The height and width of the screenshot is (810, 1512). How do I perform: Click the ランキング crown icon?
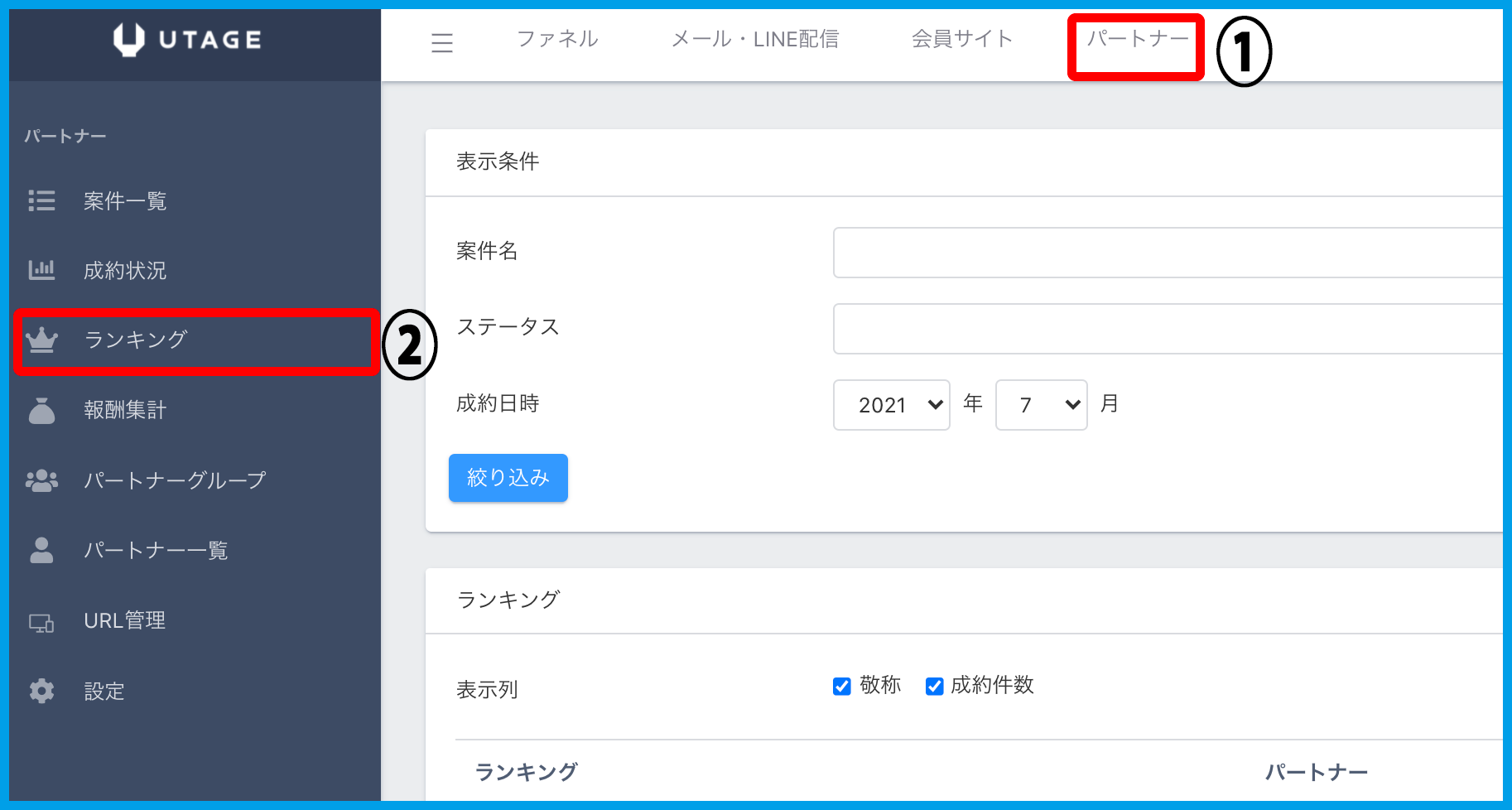(x=41, y=340)
